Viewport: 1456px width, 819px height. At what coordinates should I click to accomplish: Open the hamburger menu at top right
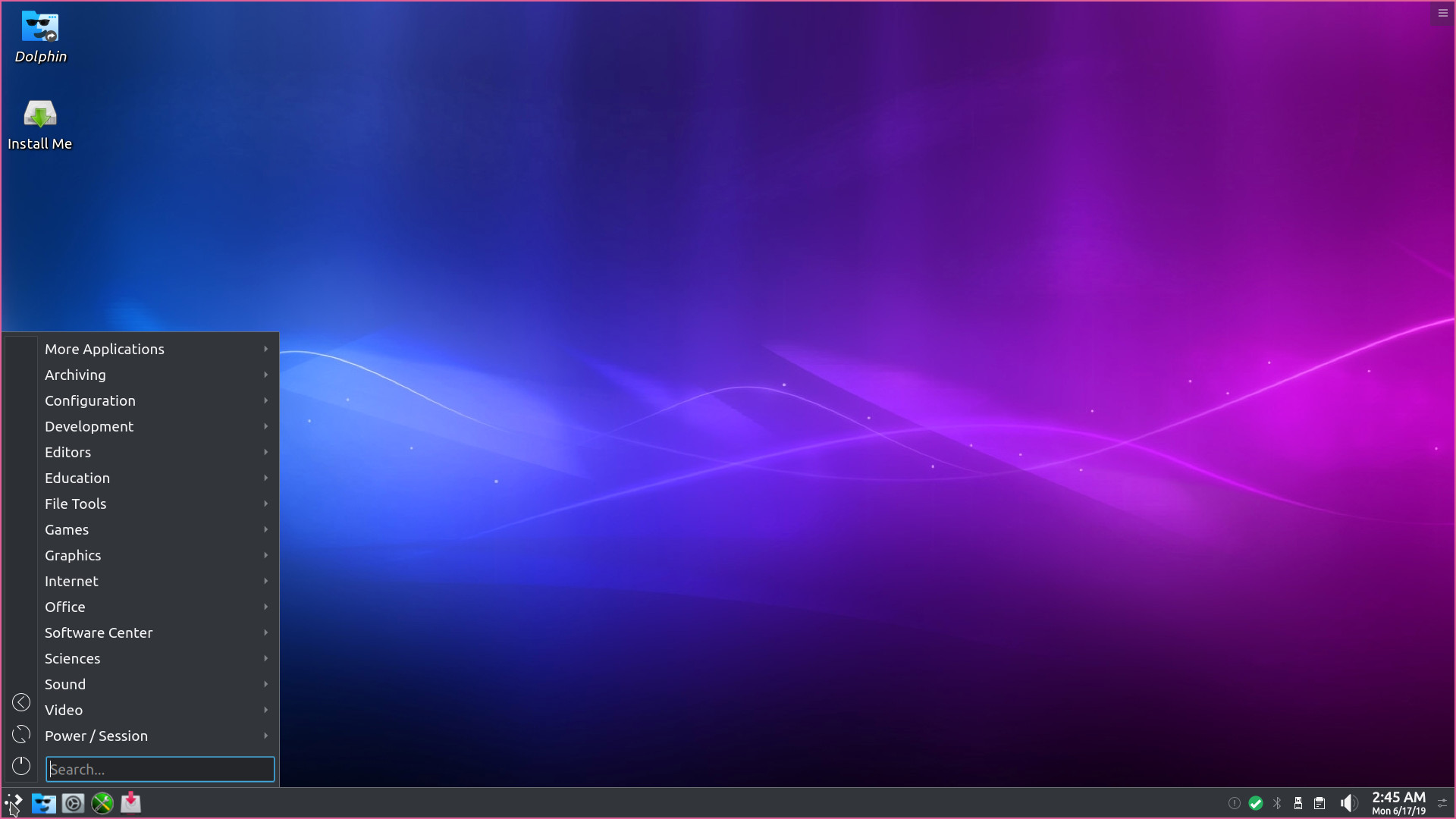[x=1442, y=13]
